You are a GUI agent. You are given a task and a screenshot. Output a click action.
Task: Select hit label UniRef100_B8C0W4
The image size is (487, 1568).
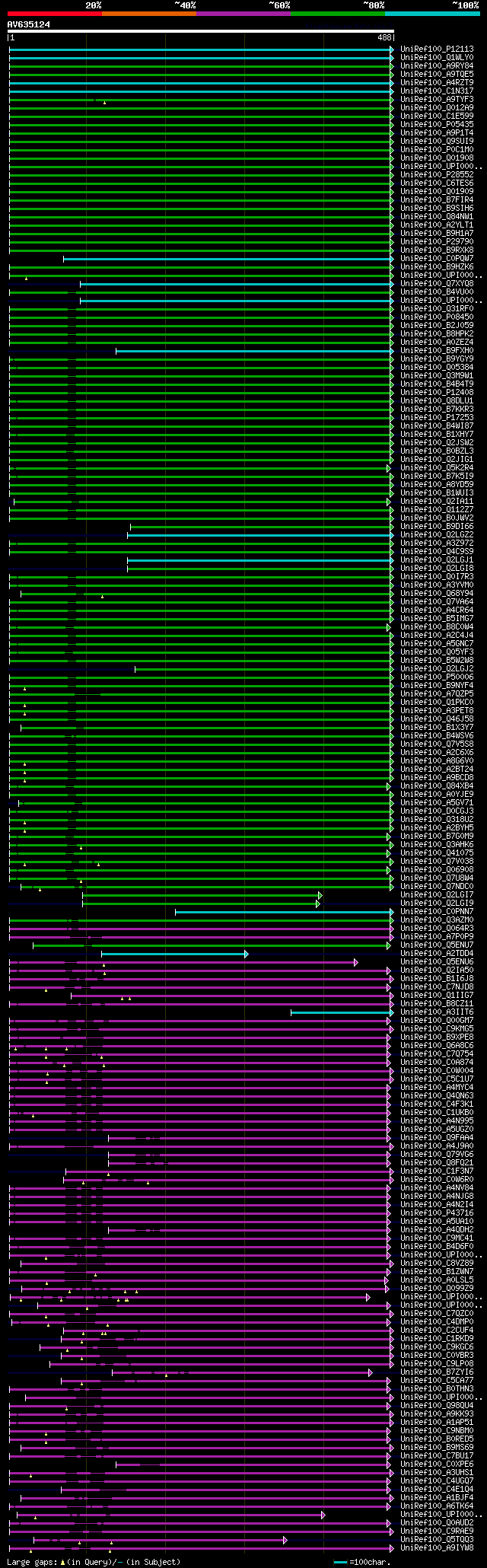(x=437, y=626)
